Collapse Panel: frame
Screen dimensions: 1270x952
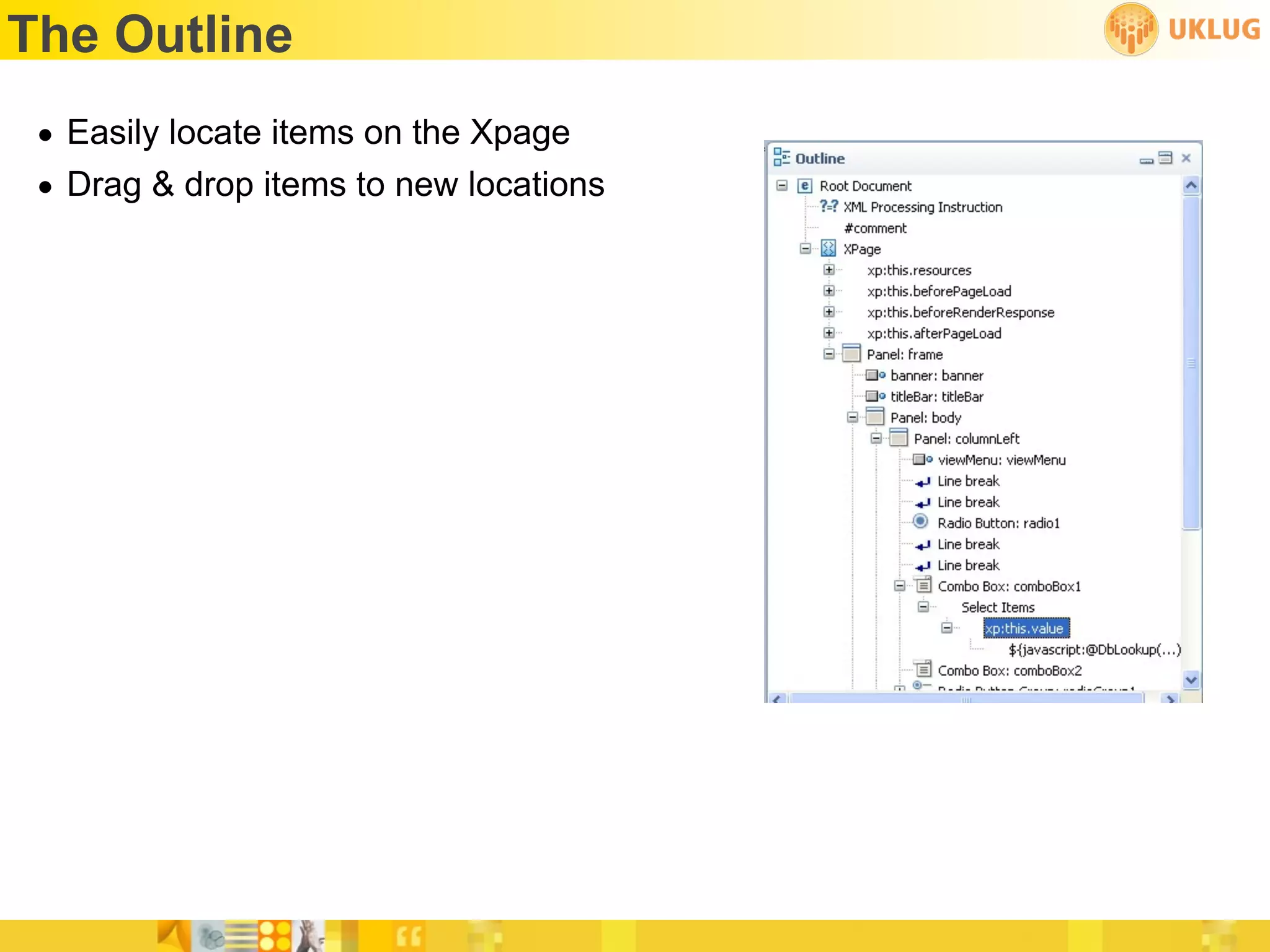pos(828,354)
